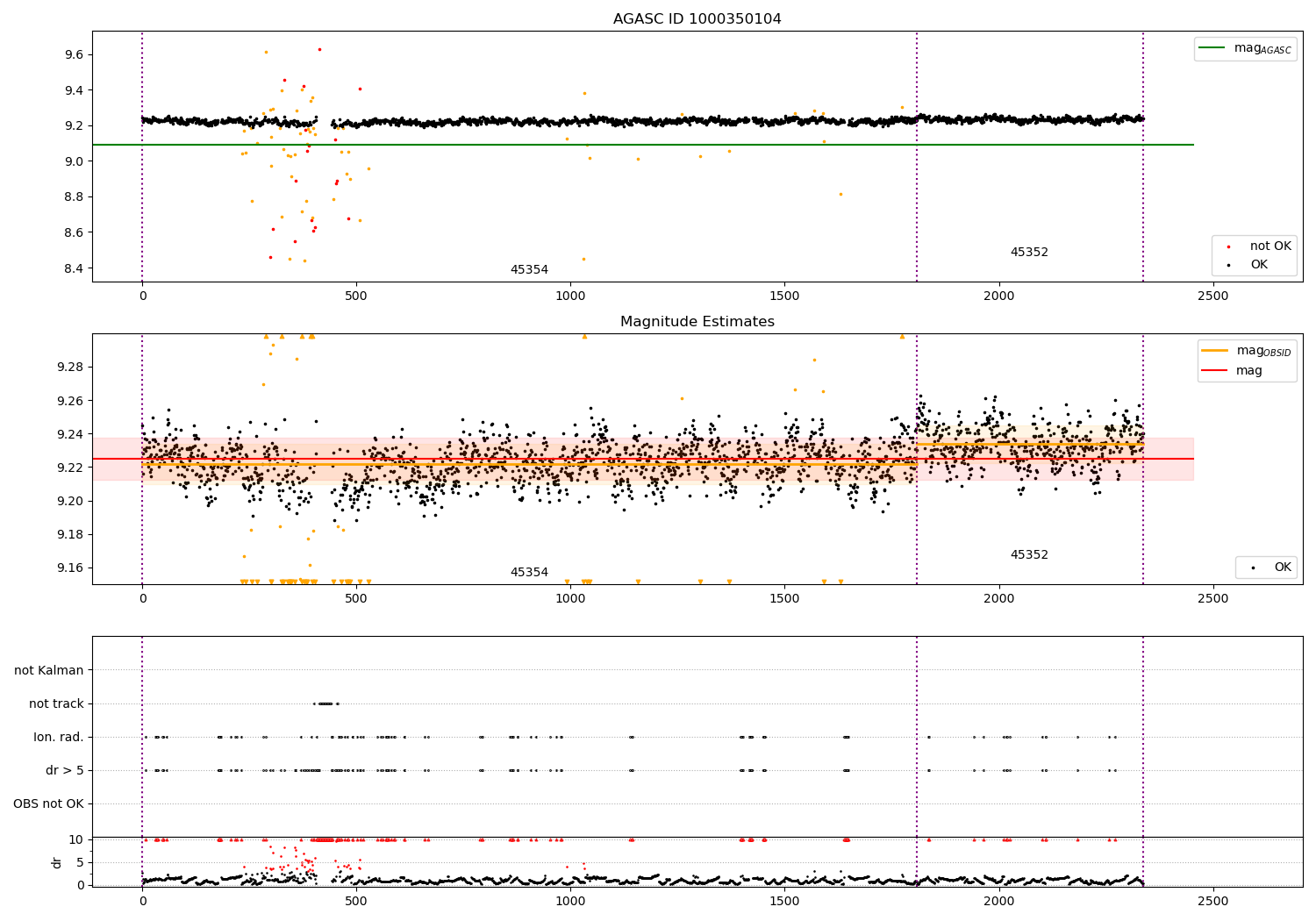Click the 'AGASC ID 1000350104' plot title

click(x=697, y=19)
